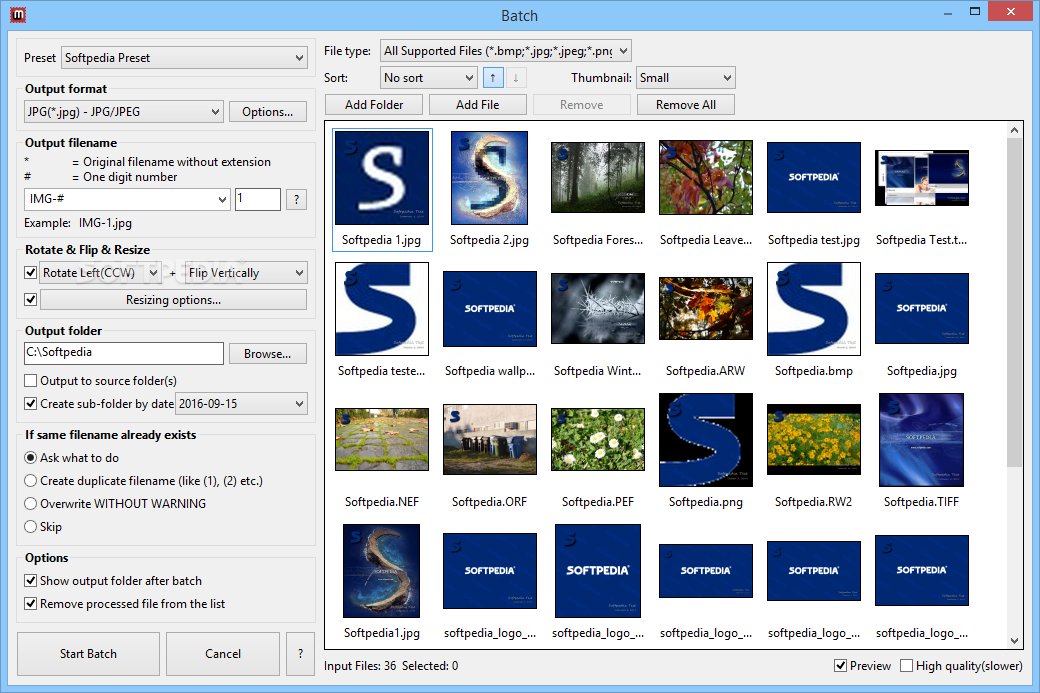The width and height of the screenshot is (1040, 693).
Task: Enable High quality(slower) checkbox
Action: [907, 666]
